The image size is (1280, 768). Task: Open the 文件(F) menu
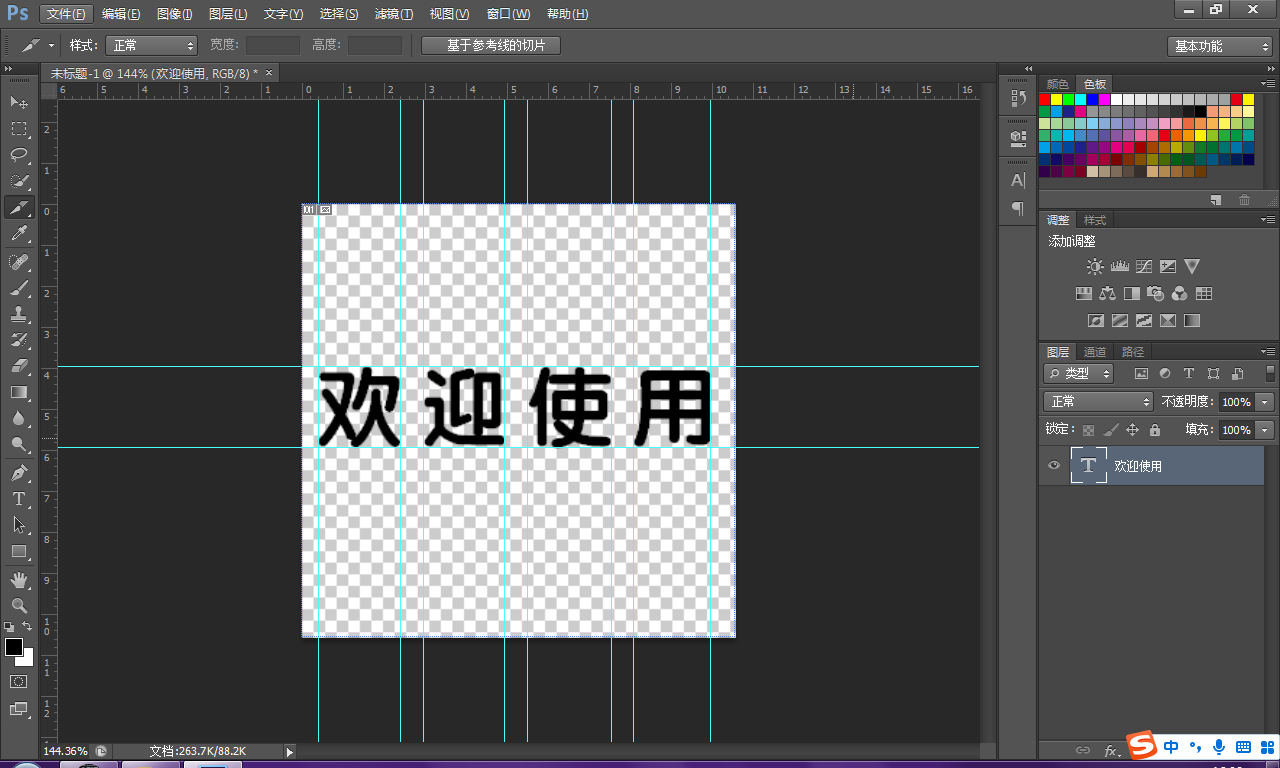coord(66,14)
